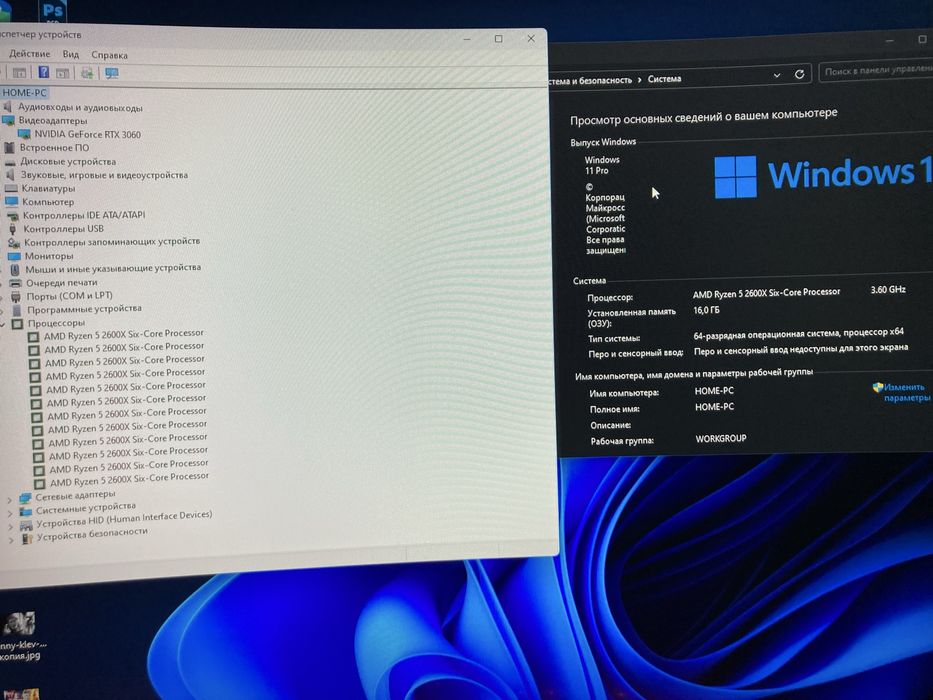Open the Действие menu in Device Manager
The image size is (933, 700).
29,54
